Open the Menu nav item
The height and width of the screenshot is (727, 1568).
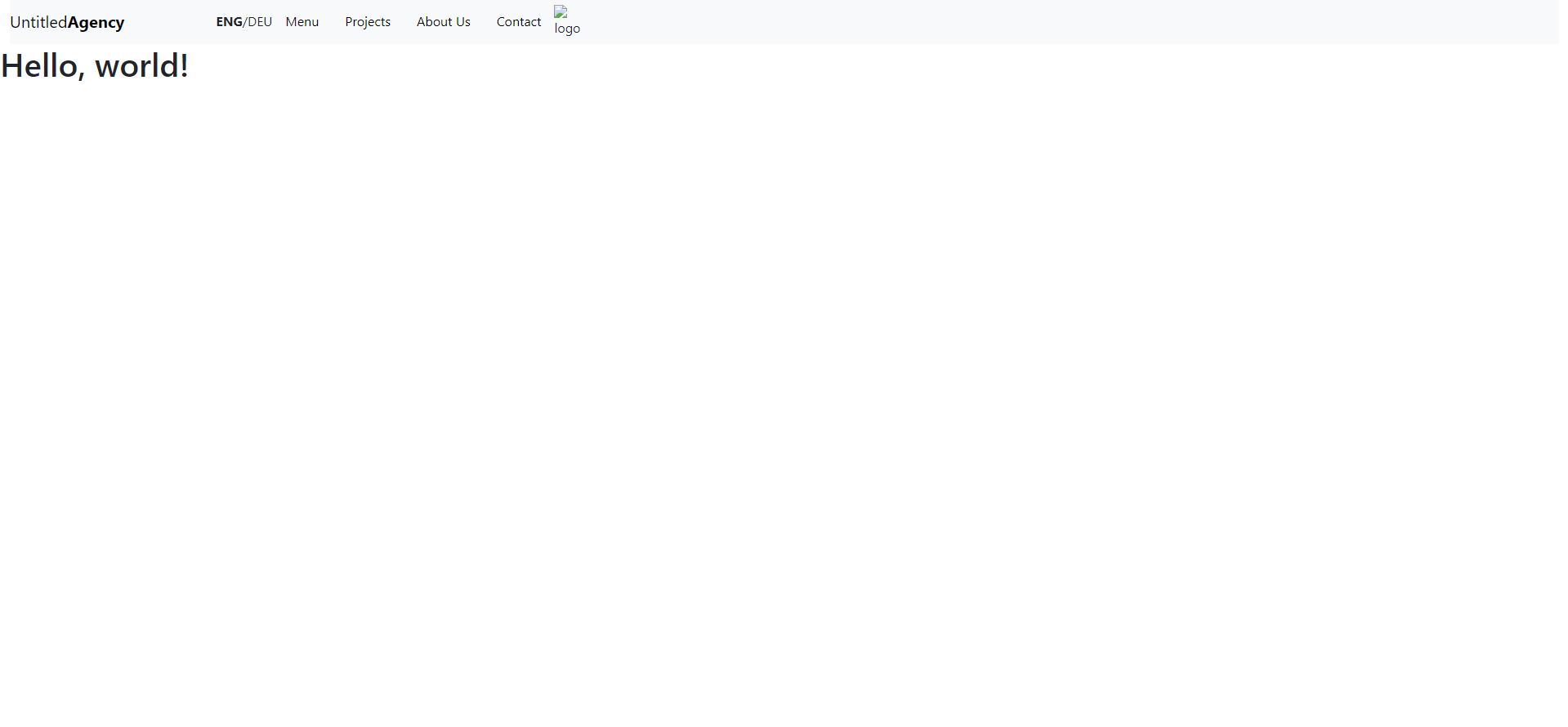point(302,22)
